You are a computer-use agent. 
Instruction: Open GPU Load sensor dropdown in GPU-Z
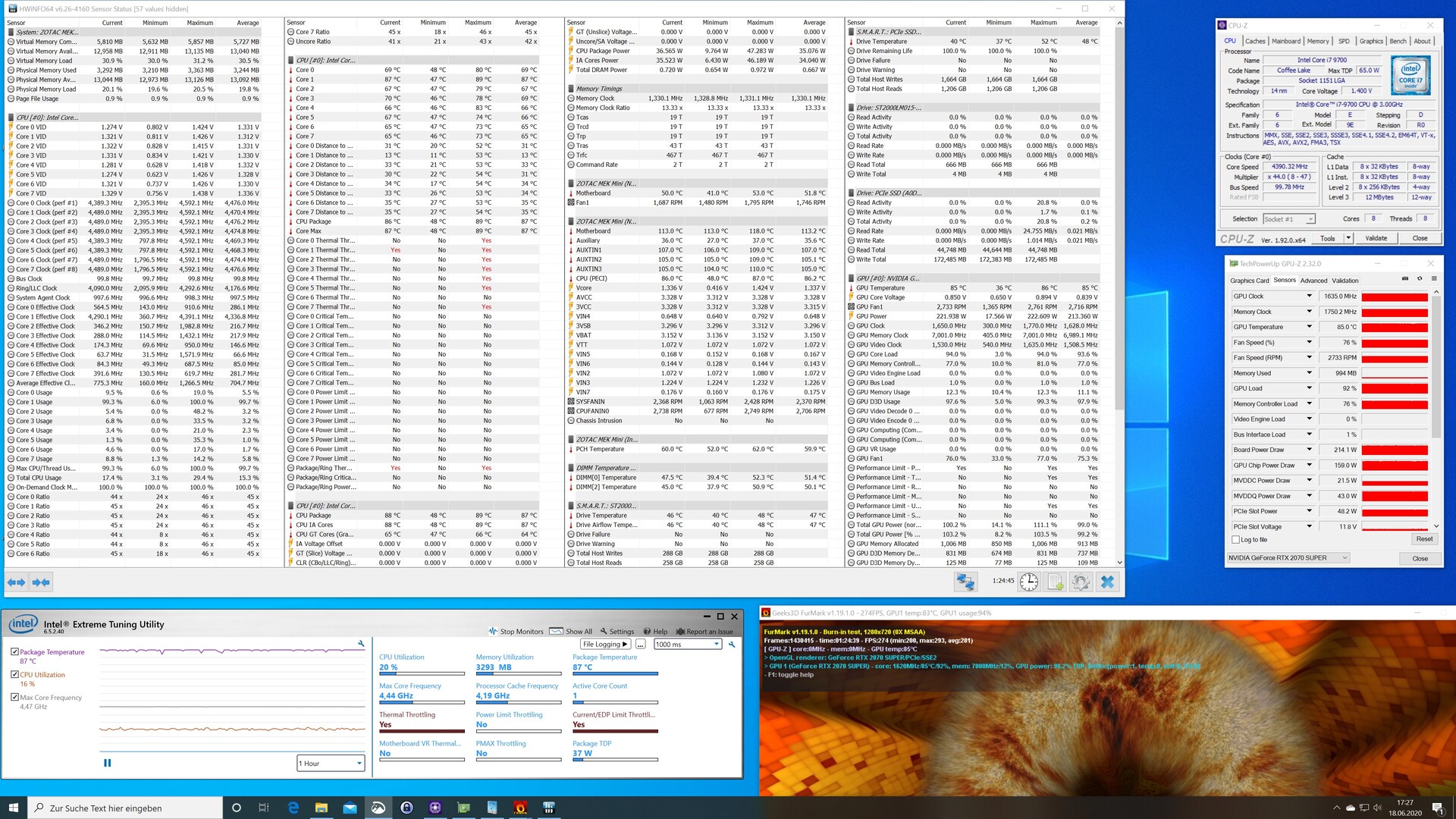(1309, 388)
